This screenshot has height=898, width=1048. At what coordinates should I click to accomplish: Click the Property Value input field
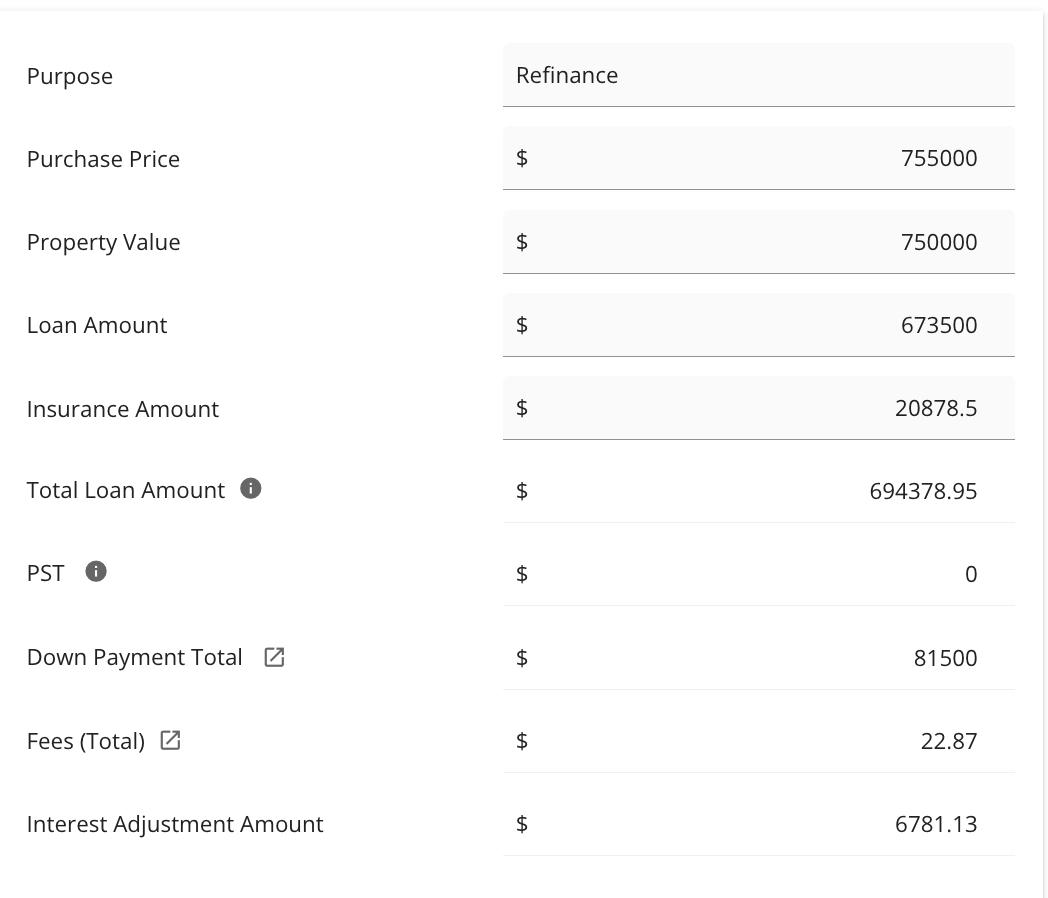click(x=759, y=242)
